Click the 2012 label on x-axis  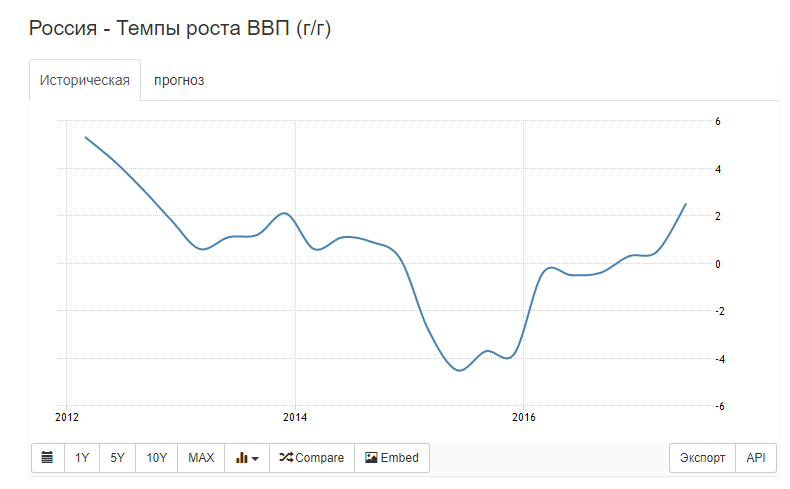(x=67, y=417)
